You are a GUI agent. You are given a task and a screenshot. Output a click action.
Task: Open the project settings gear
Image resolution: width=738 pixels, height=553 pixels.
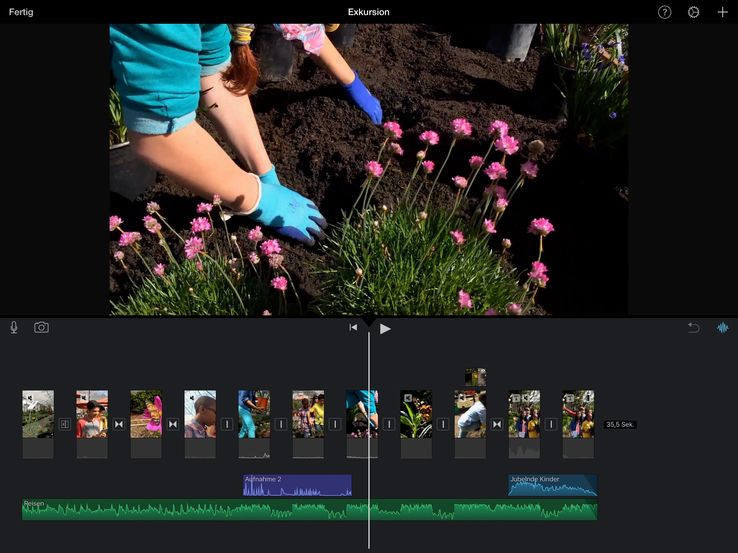tap(693, 12)
